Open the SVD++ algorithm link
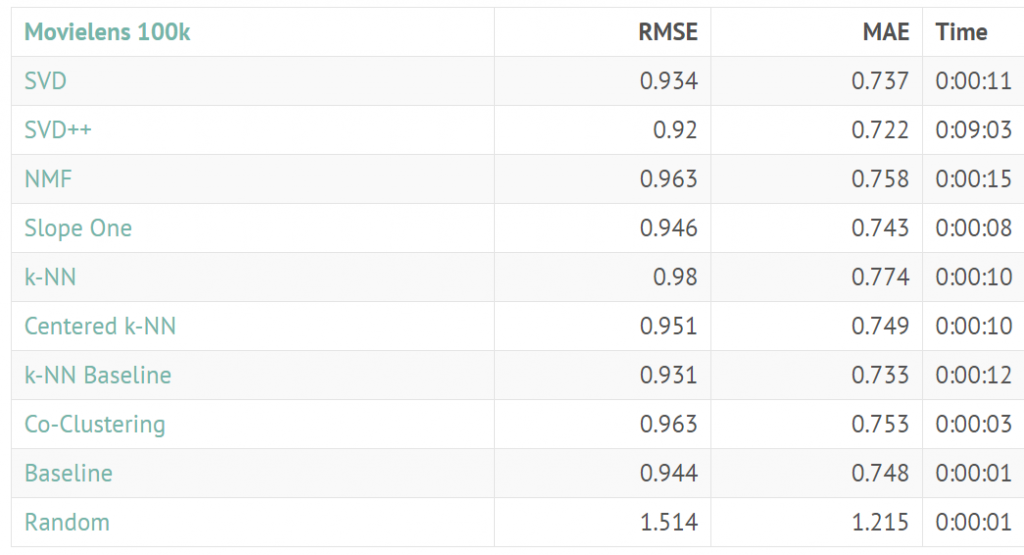The width and height of the screenshot is (1024, 555). click(x=58, y=130)
